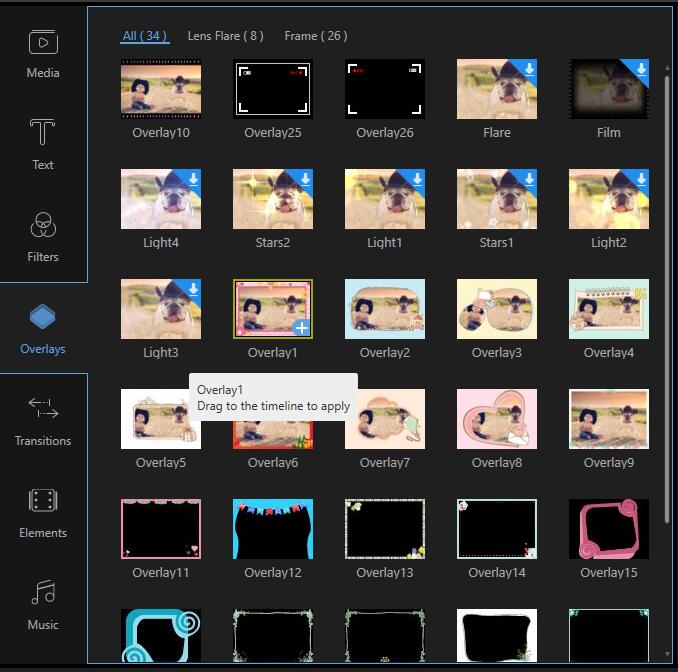Viewport: 678px width, 672px height.
Task: Select the Overlay26 thumbnail
Action: [385, 89]
